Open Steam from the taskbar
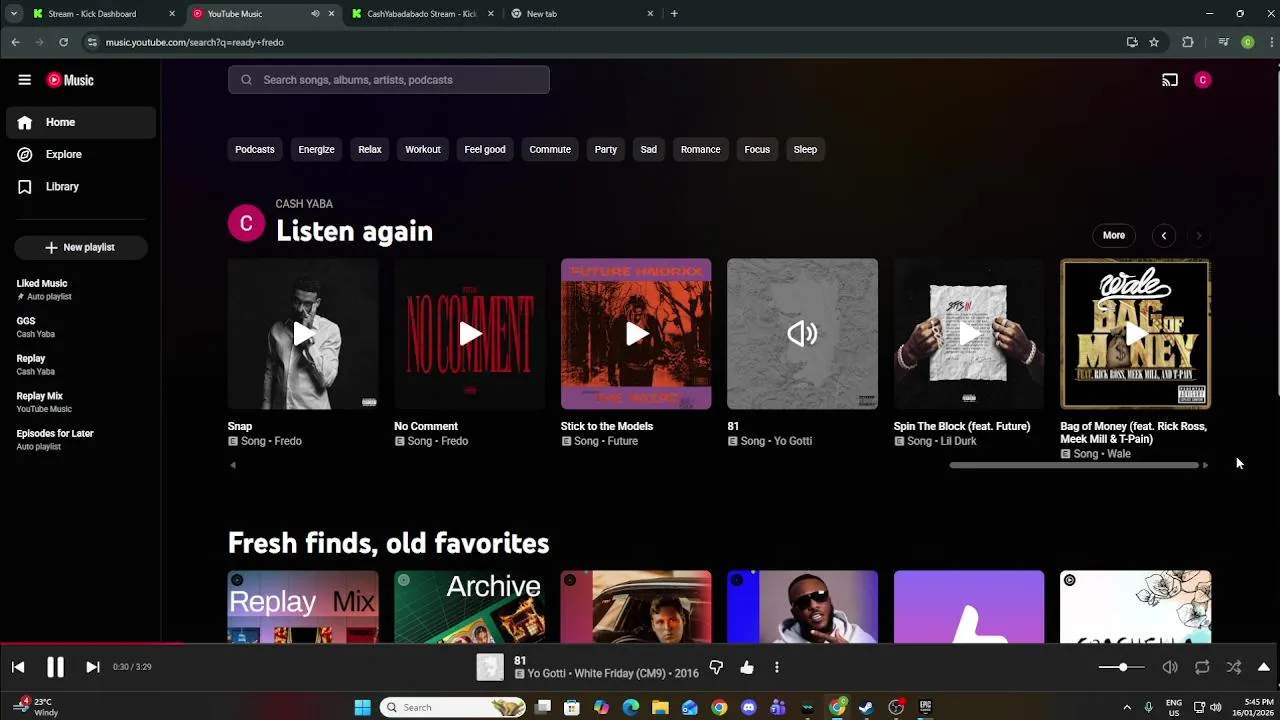The image size is (1280, 720). (866, 707)
